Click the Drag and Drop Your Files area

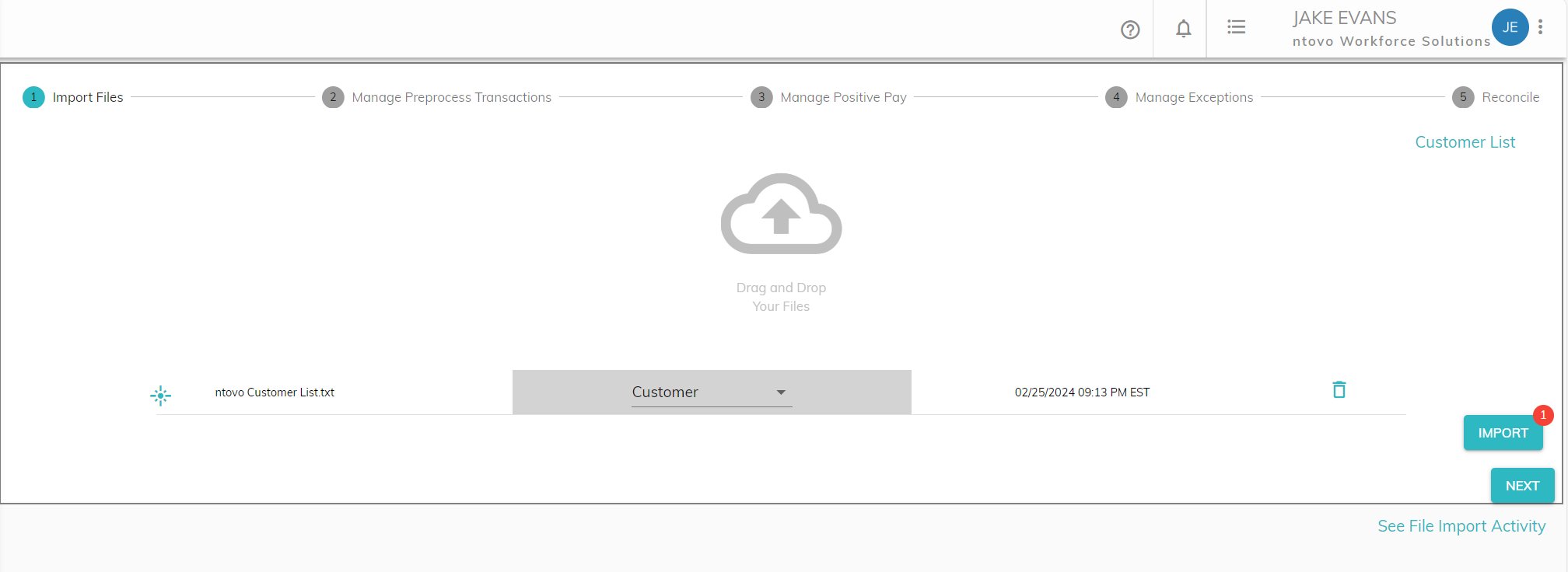tap(781, 297)
